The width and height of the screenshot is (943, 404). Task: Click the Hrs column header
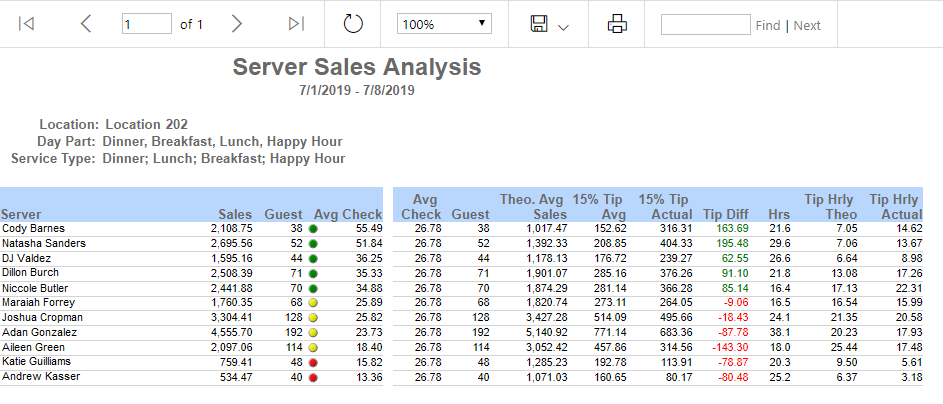779,215
